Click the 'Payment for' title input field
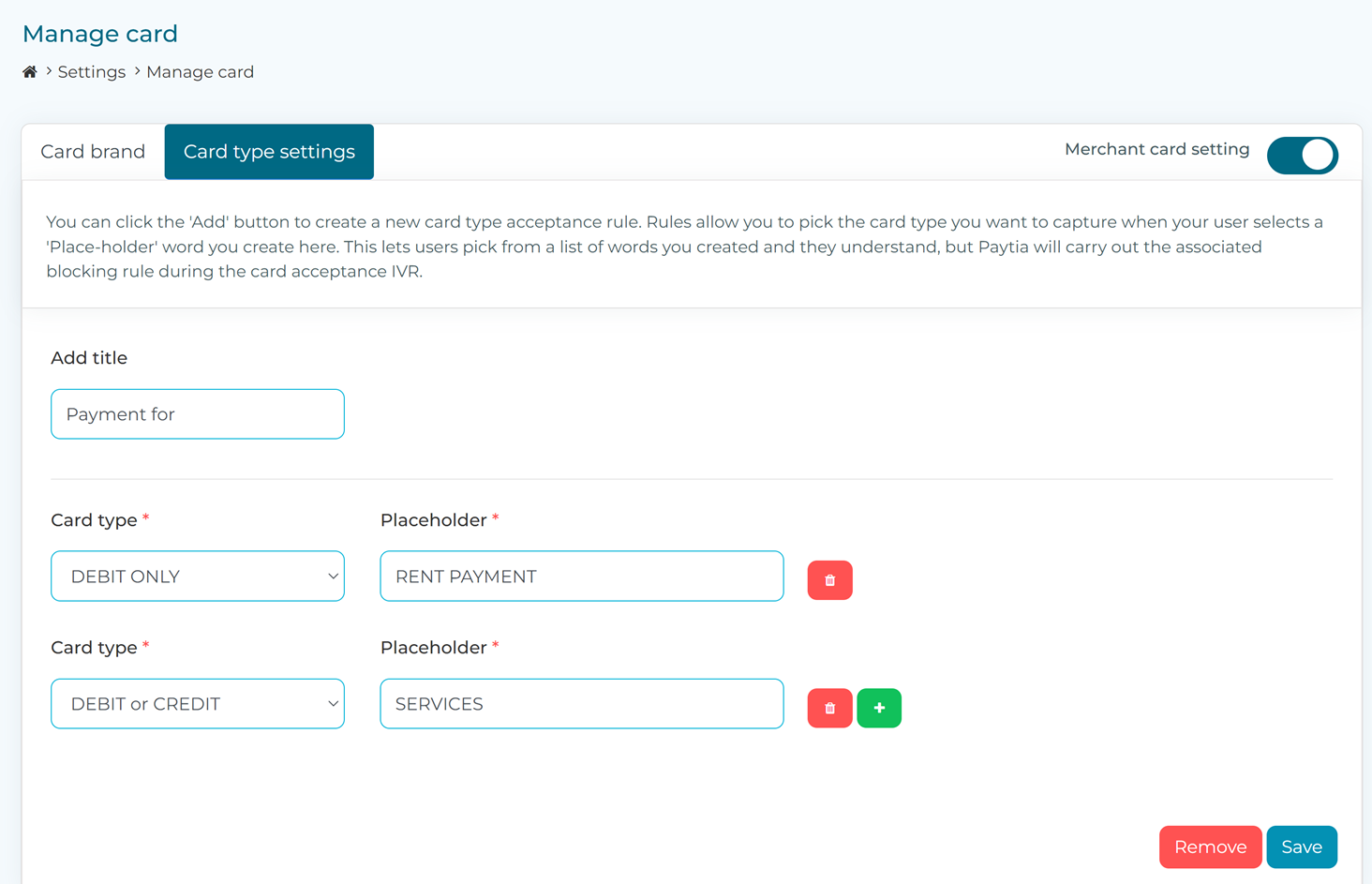 coord(197,413)
